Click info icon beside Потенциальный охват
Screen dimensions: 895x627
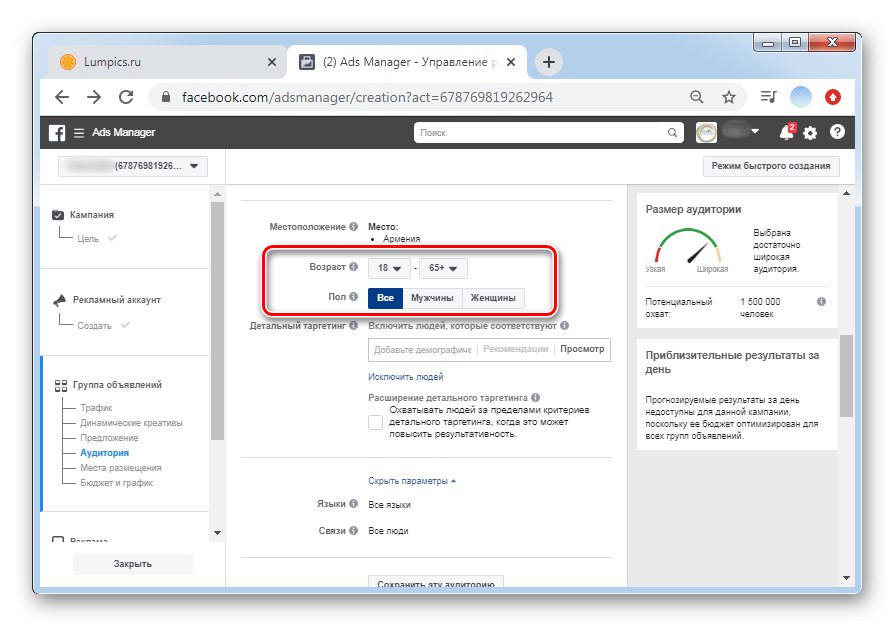[x=821, y=302]
